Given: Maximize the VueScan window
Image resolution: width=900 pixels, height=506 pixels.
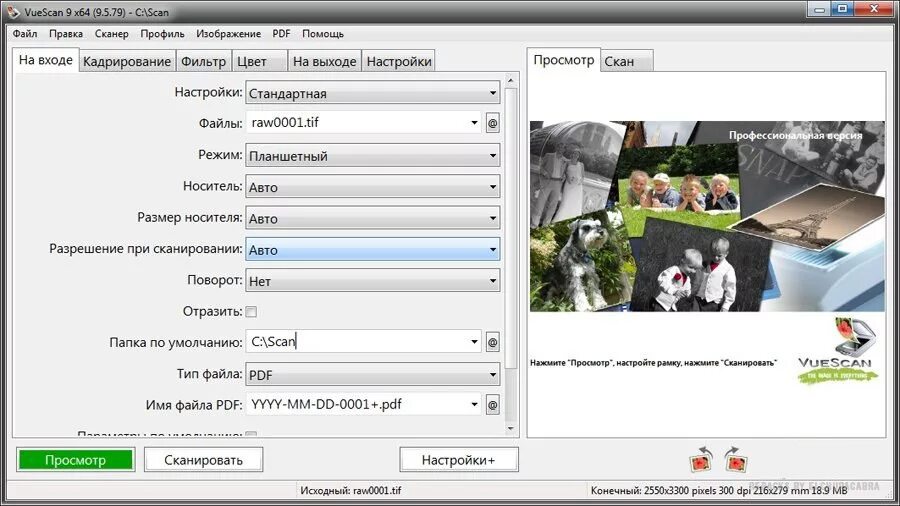Looking at the screenshot, I should 843,9.
